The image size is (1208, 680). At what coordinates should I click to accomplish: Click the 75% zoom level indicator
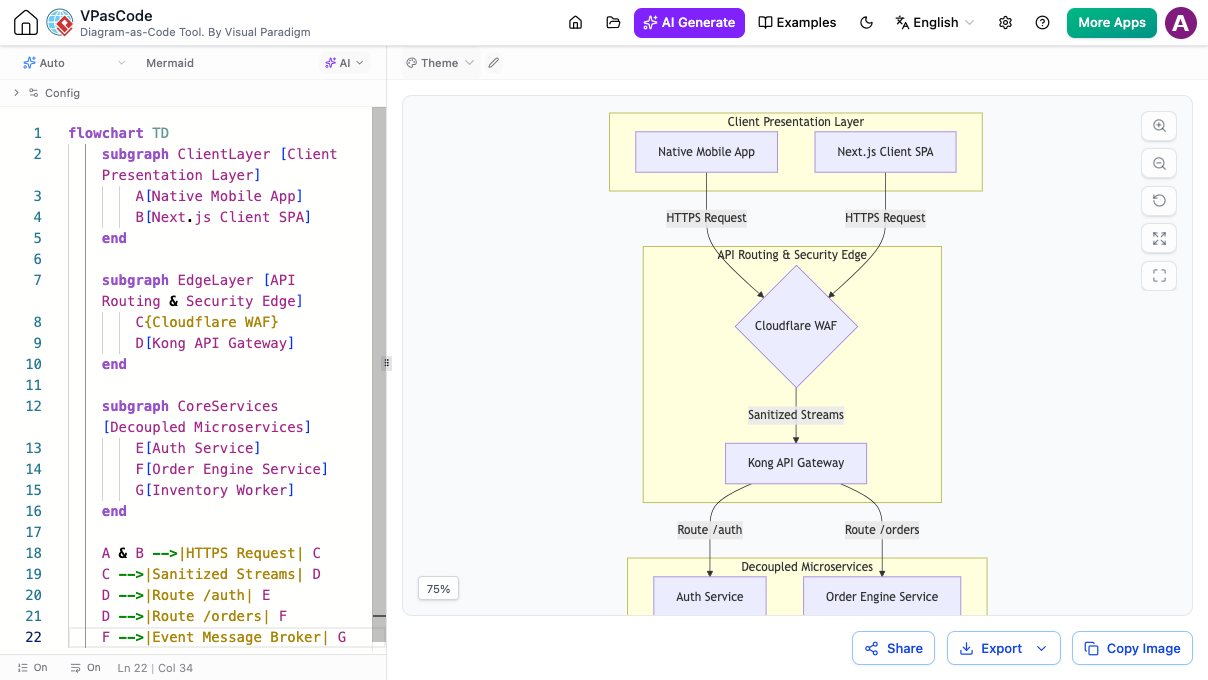point(438,589)
